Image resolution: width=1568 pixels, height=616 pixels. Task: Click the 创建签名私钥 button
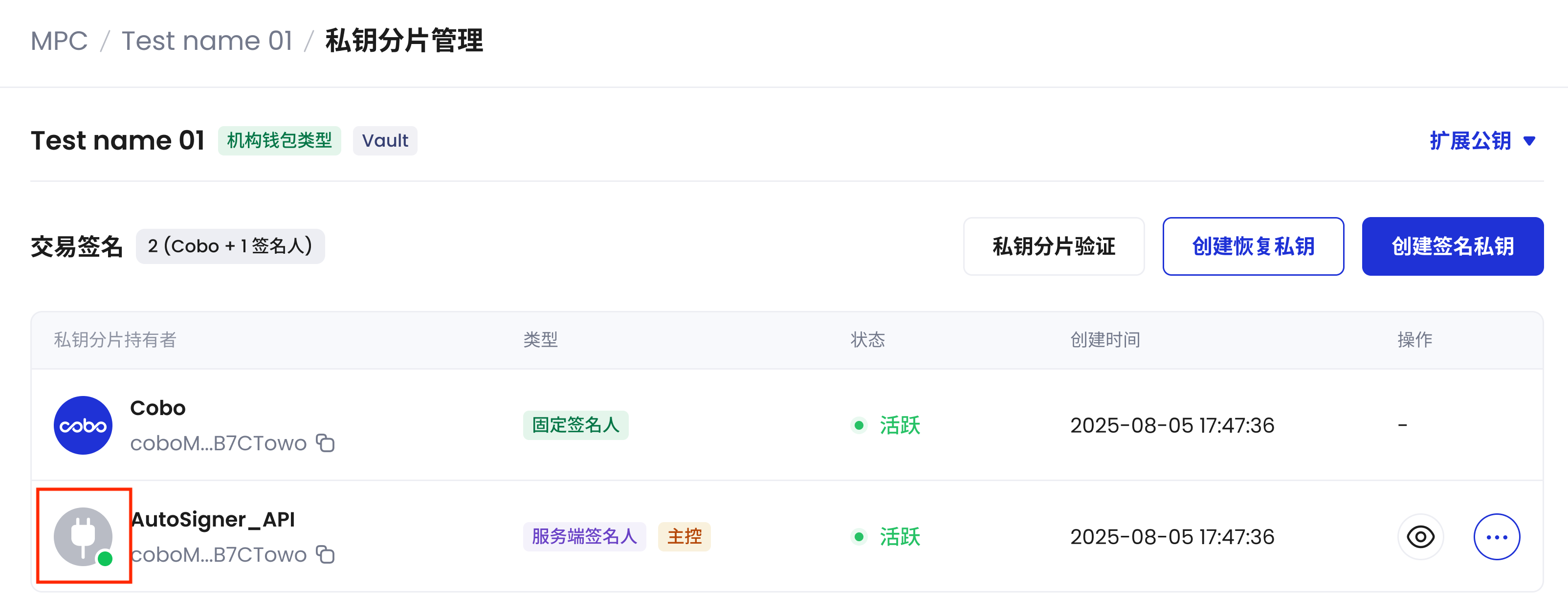[1452, 246]
